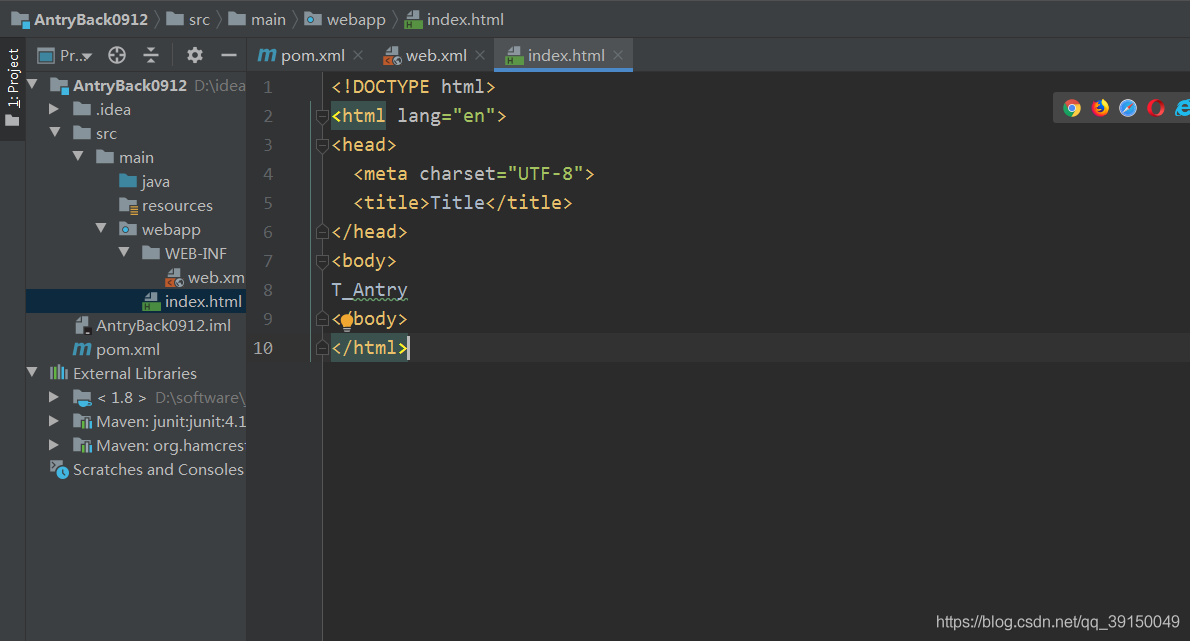This screenshot has height=641, width=1190.
Task: Select pom.xml in the project tree
Action: (116, 350)
